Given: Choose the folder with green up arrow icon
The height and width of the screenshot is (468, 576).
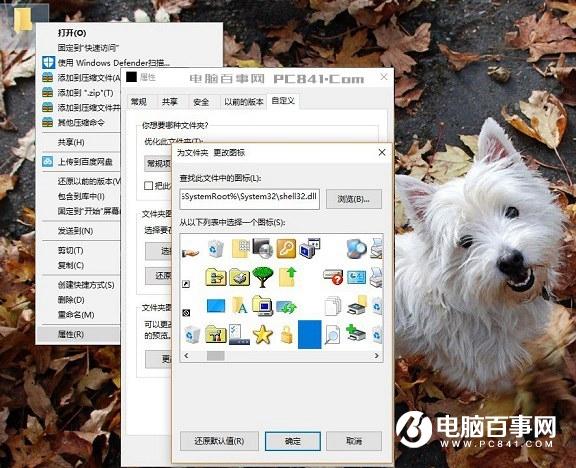Looking at the screenshot, I should point(288,277).
